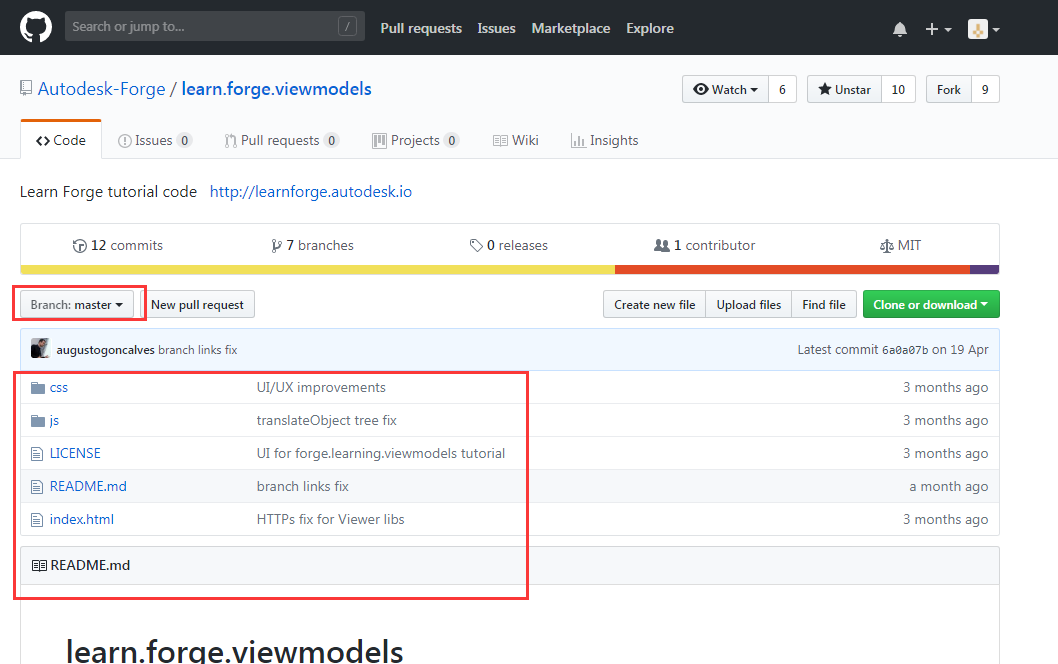Click the orange-red language bar segment
Viewport: 1058px width, 664px height.
click(x=792, y=270)
